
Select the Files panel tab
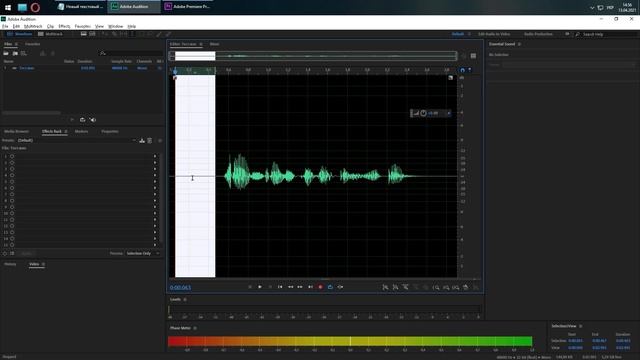click(8, 44)
